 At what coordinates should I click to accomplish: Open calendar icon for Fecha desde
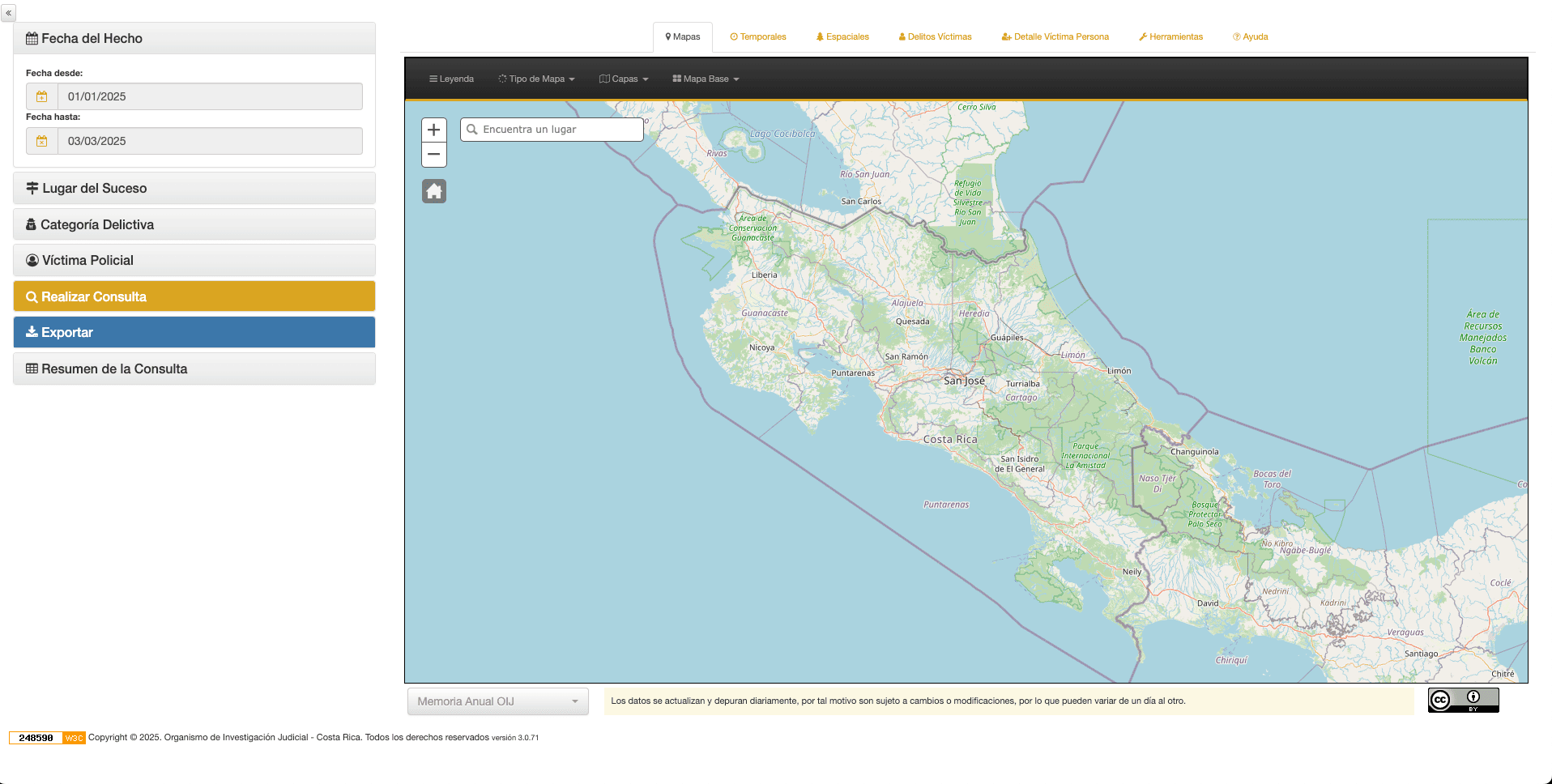(42, 96)
